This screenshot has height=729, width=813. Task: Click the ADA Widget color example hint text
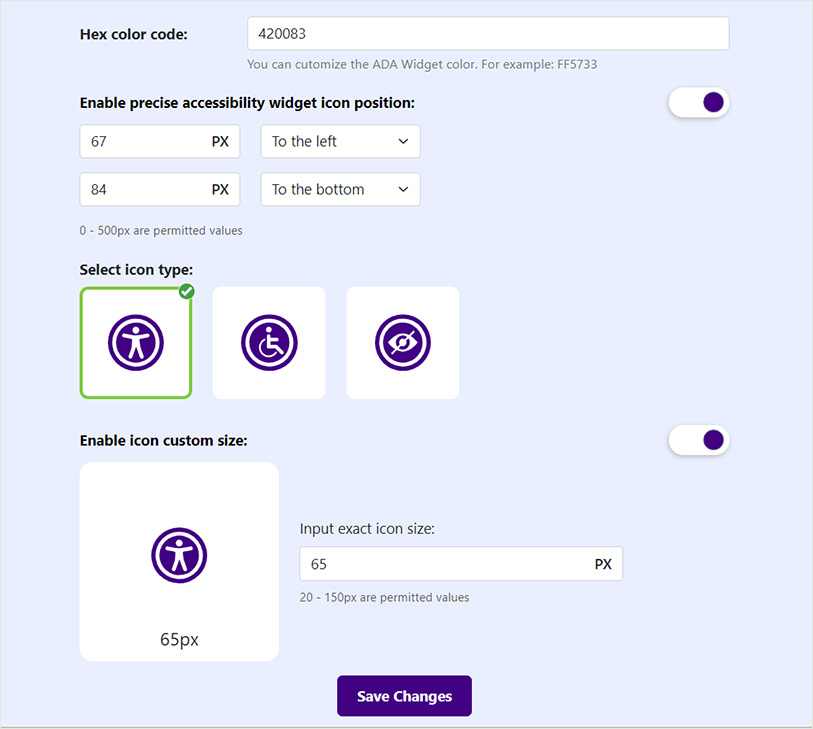pos(422,64)
